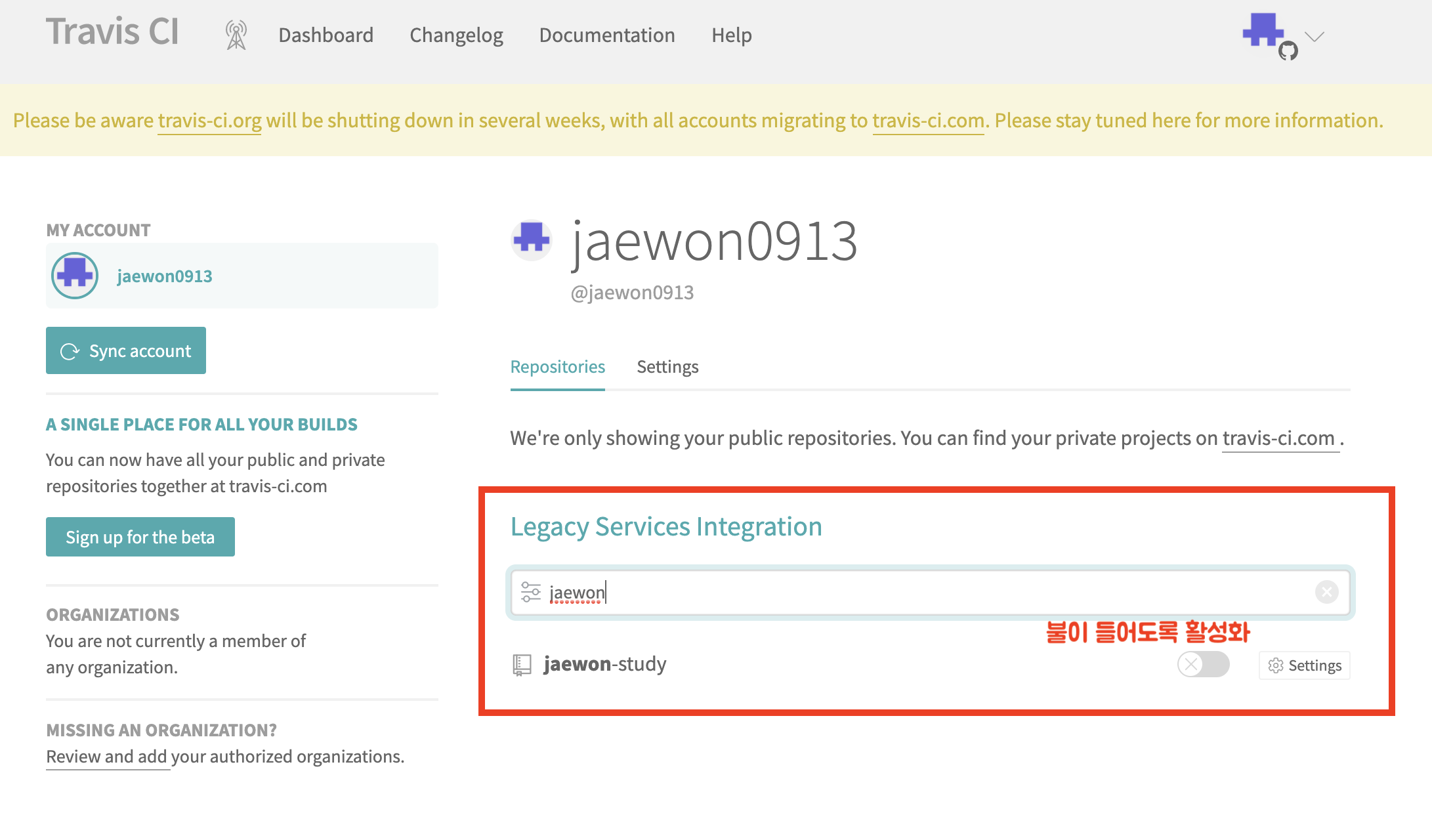Follow the travis-ci.com link in banner
This screenshot has height=840, width=1432.
928,121
